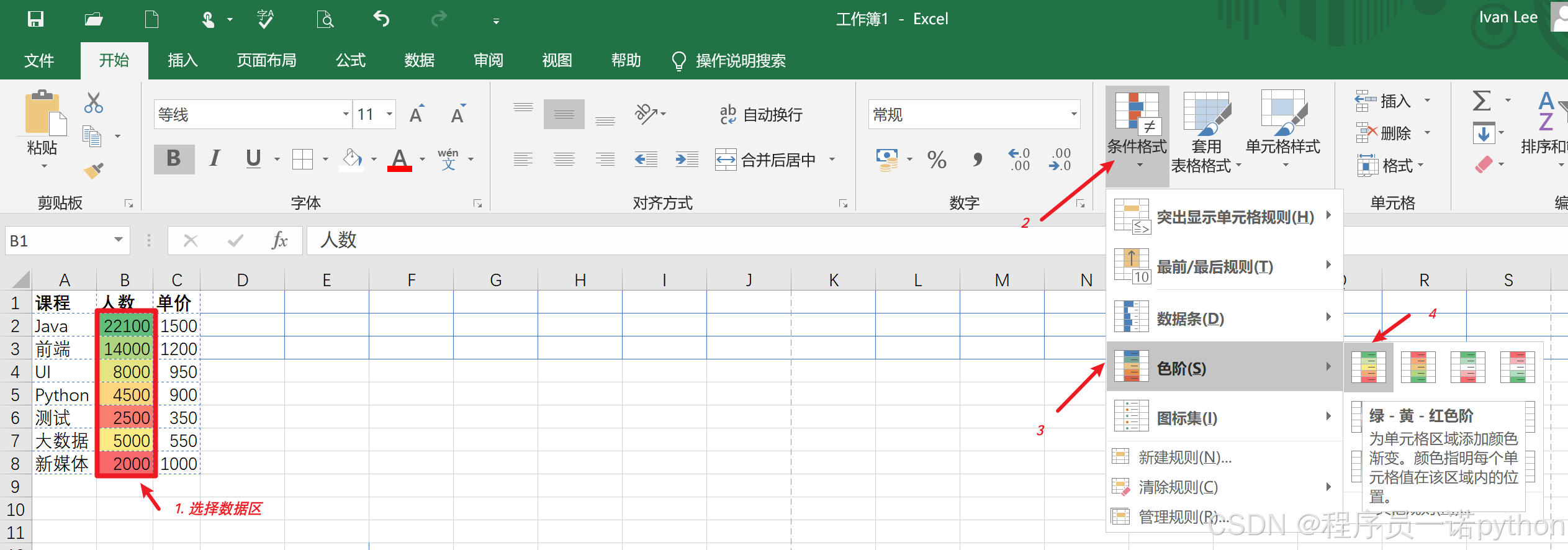Click the text orientation icon
The width and height of the screenshot is (1568, 550).
click(x=647, y=114)
